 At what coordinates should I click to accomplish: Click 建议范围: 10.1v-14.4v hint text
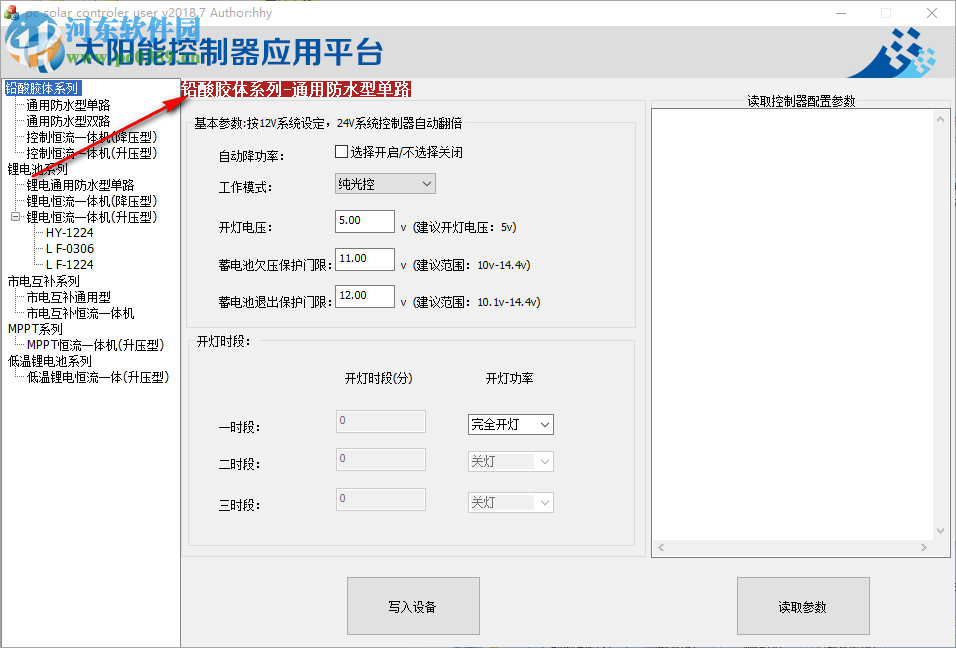476,302
